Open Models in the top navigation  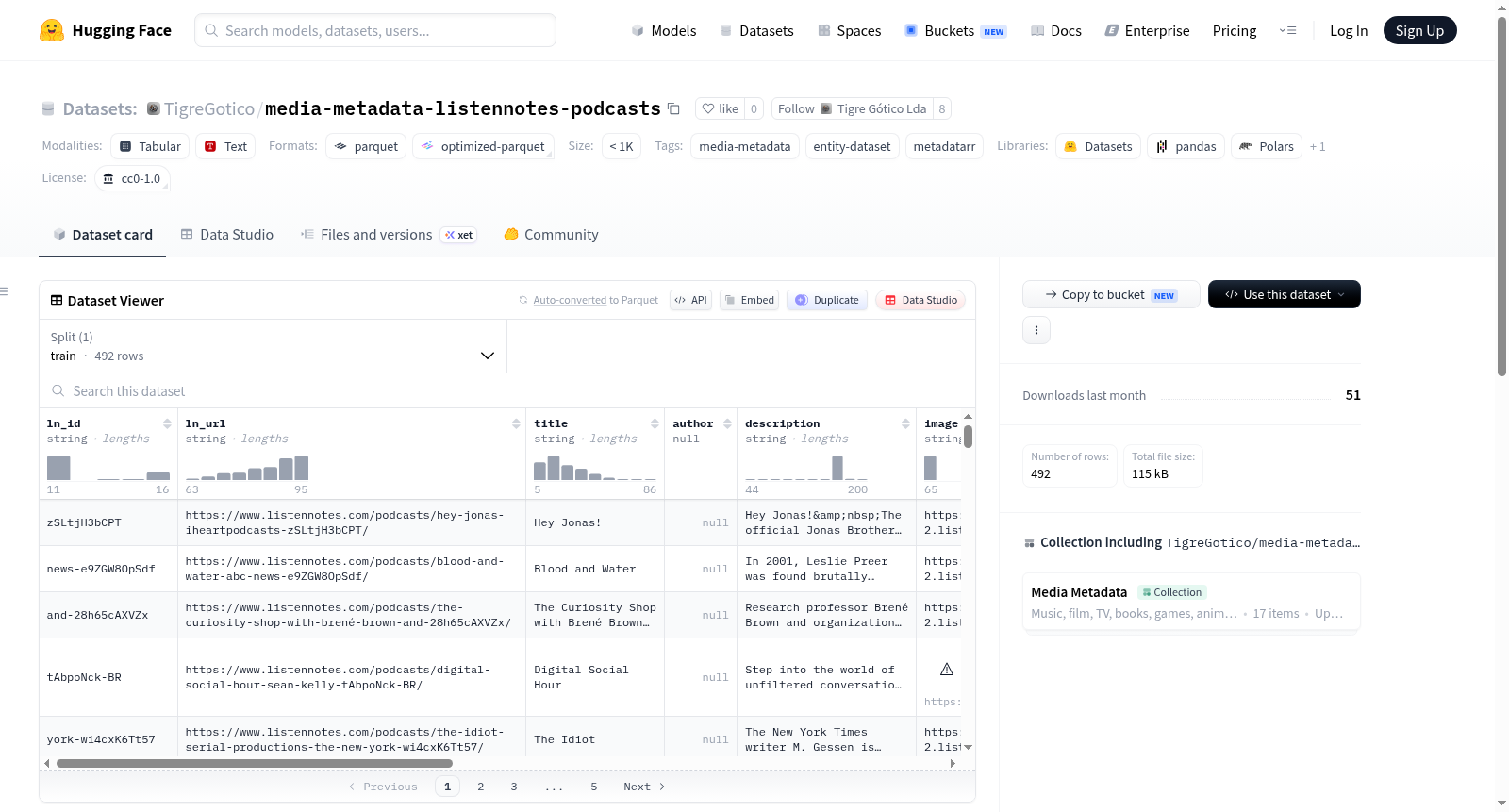(664, 30)
